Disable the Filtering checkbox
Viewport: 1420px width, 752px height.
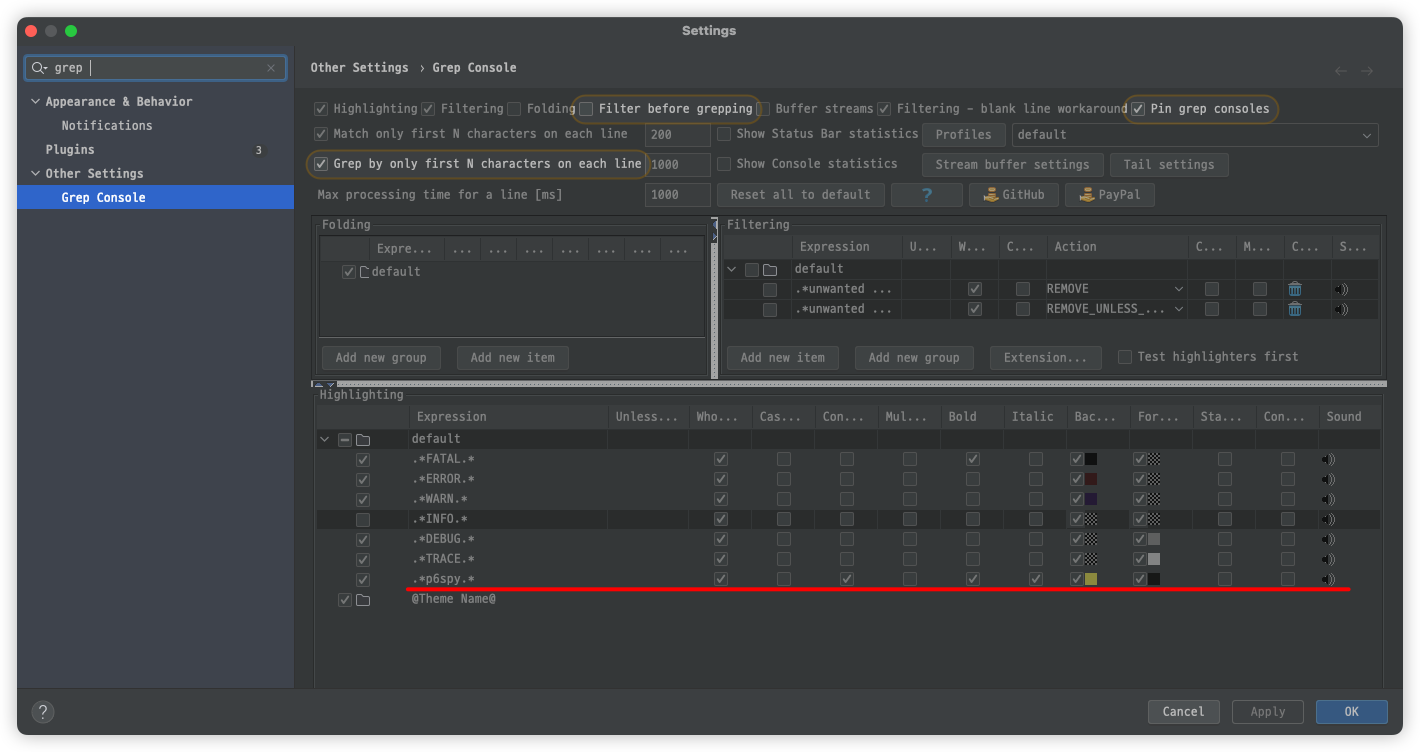click(x=428, y=109)
